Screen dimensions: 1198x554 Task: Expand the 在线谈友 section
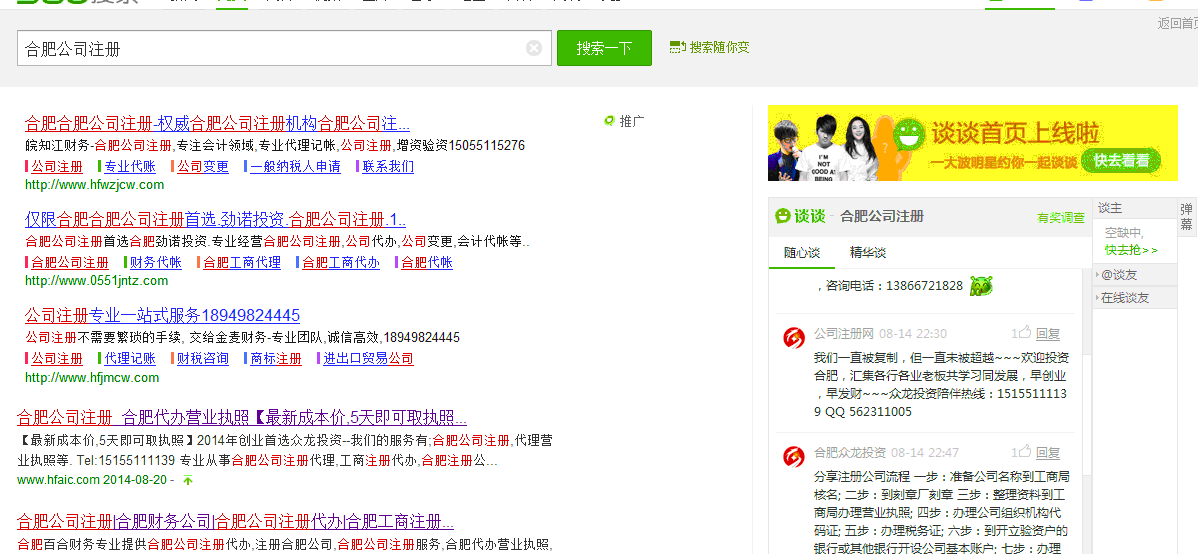1124,298
